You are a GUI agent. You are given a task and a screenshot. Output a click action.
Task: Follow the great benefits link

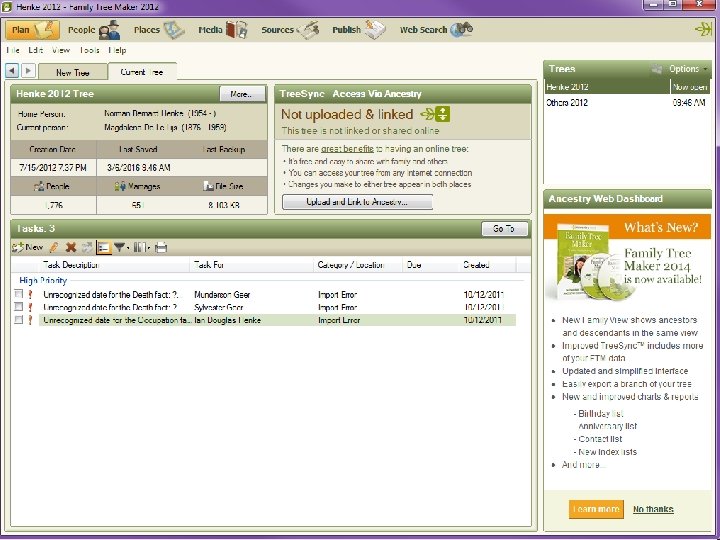point(347,149)
